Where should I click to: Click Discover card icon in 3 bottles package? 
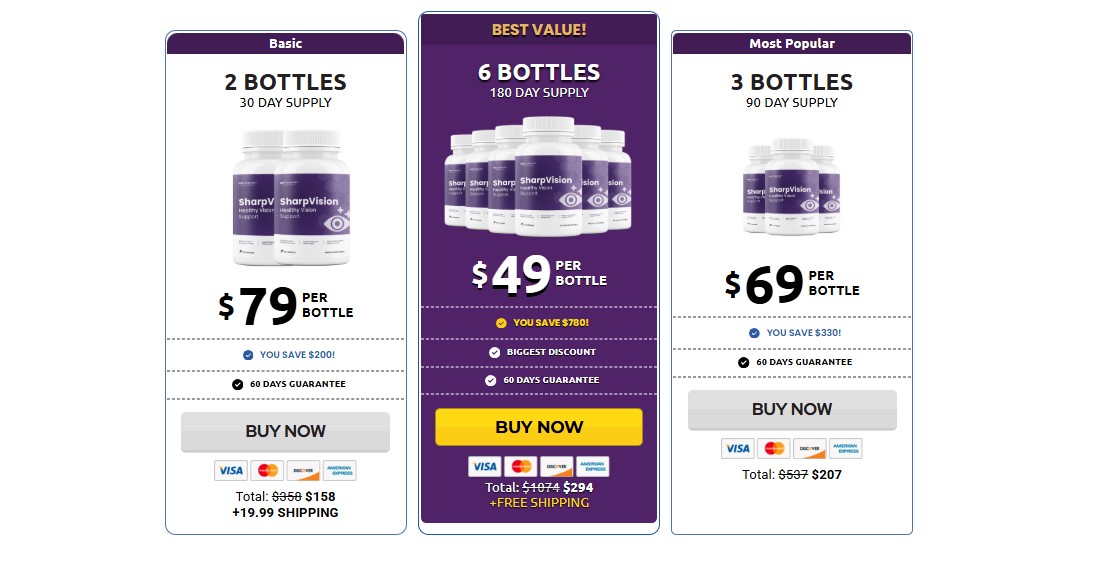(x=809, y=448)
